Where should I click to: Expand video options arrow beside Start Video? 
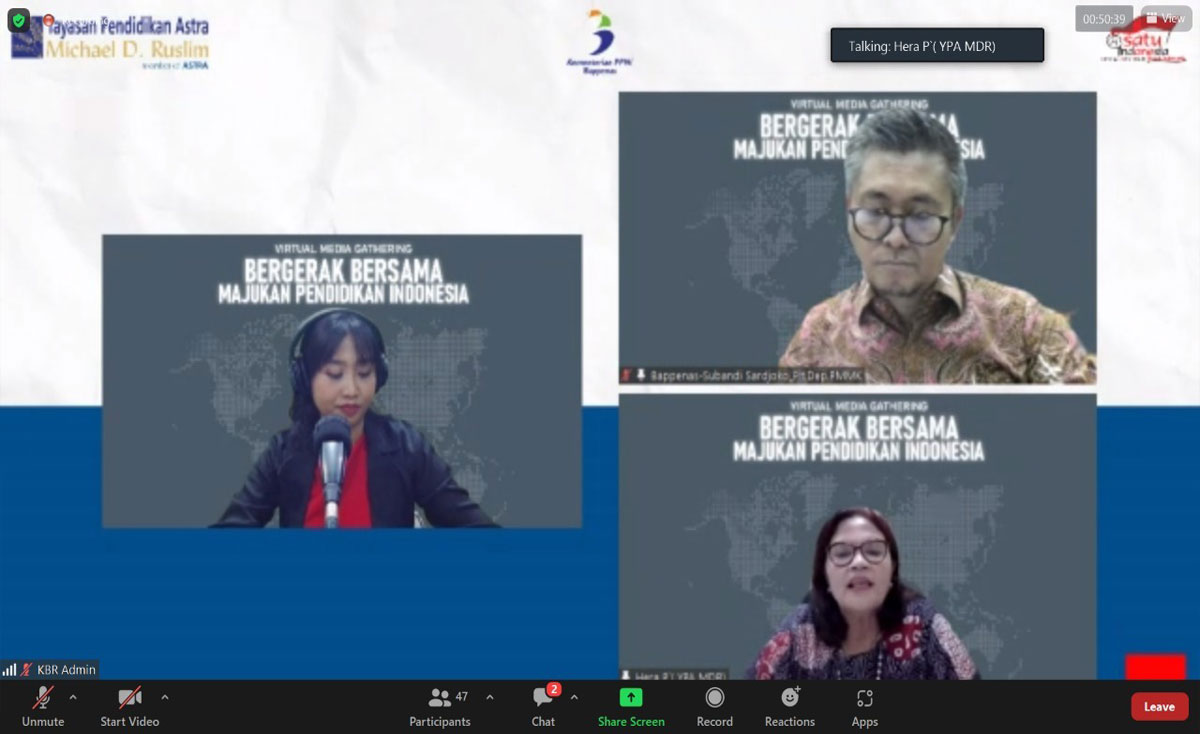pos(165,697)
